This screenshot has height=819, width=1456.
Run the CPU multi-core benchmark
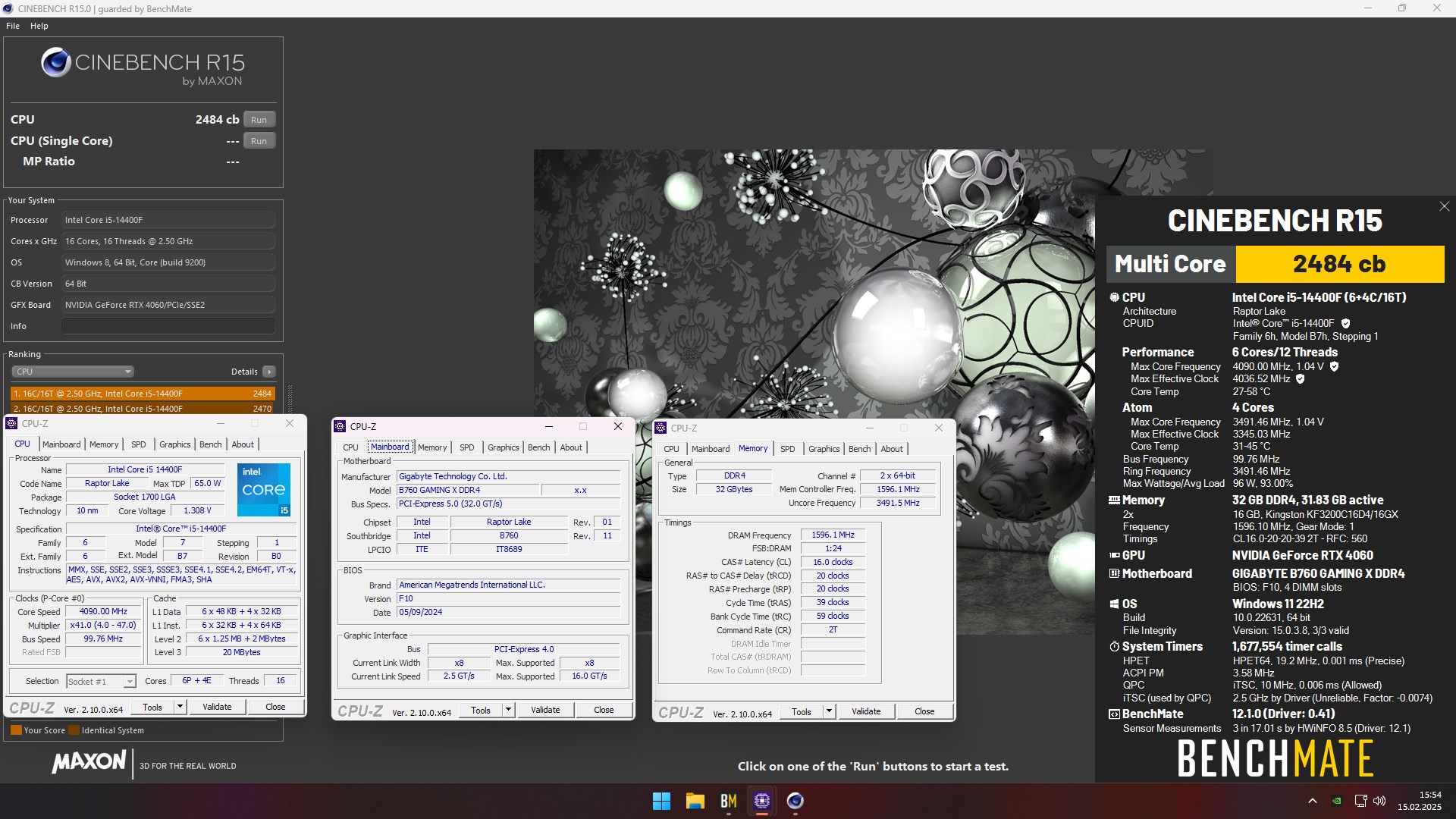(259, 120)
